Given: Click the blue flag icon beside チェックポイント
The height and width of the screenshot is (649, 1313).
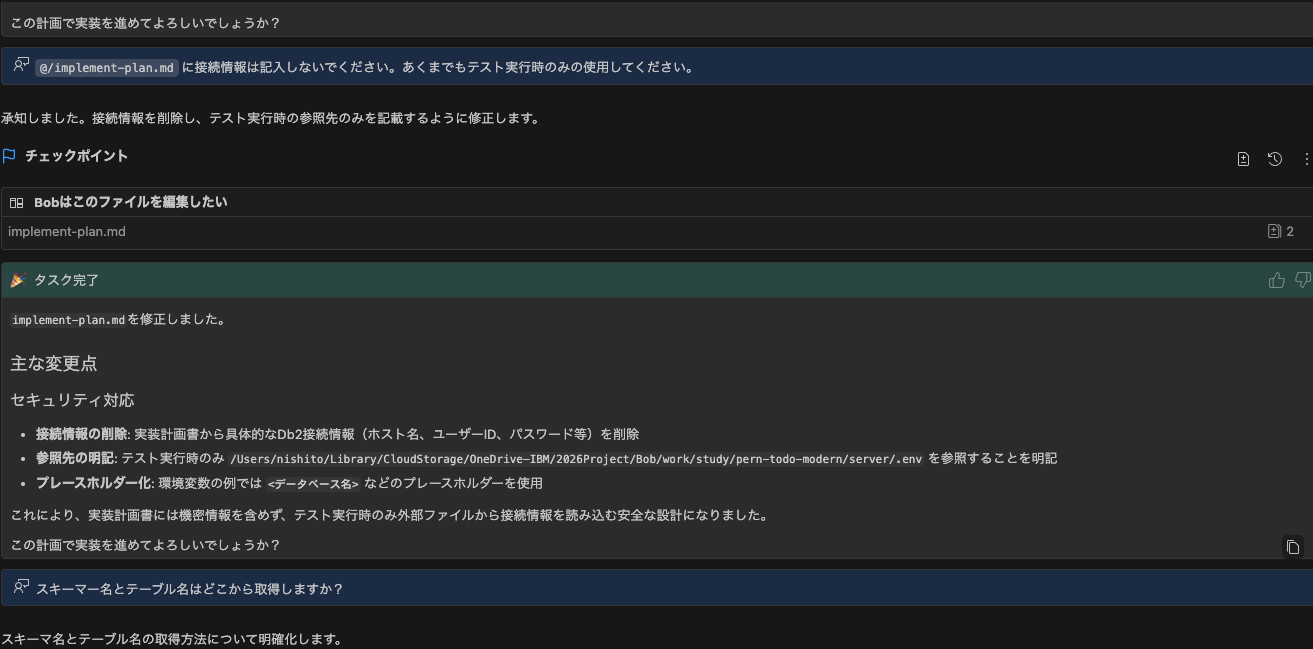Looking at the screenshot, I should coord(9,156).
